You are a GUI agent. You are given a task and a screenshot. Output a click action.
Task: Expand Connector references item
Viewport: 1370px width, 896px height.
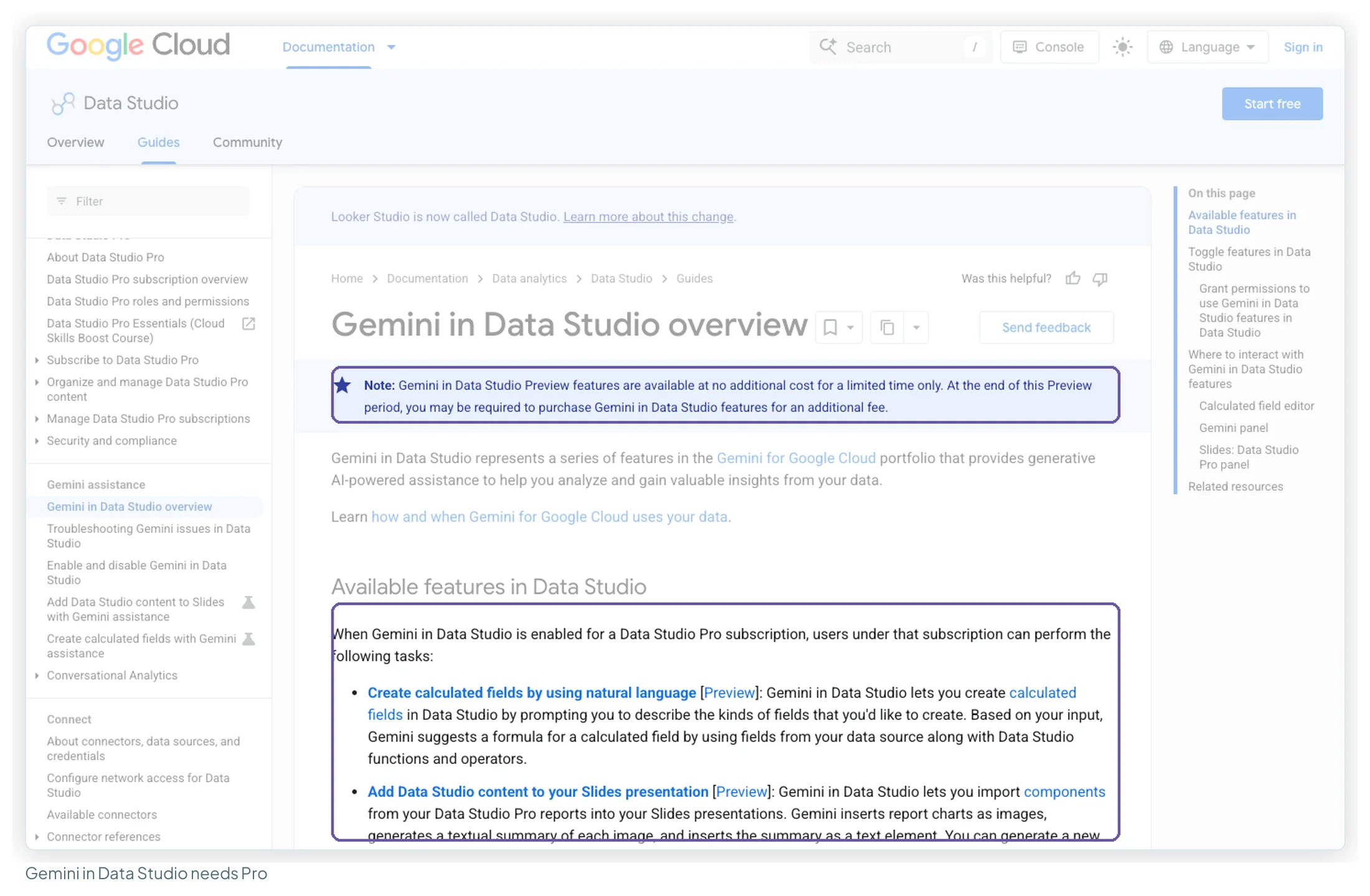click(37, 837)
